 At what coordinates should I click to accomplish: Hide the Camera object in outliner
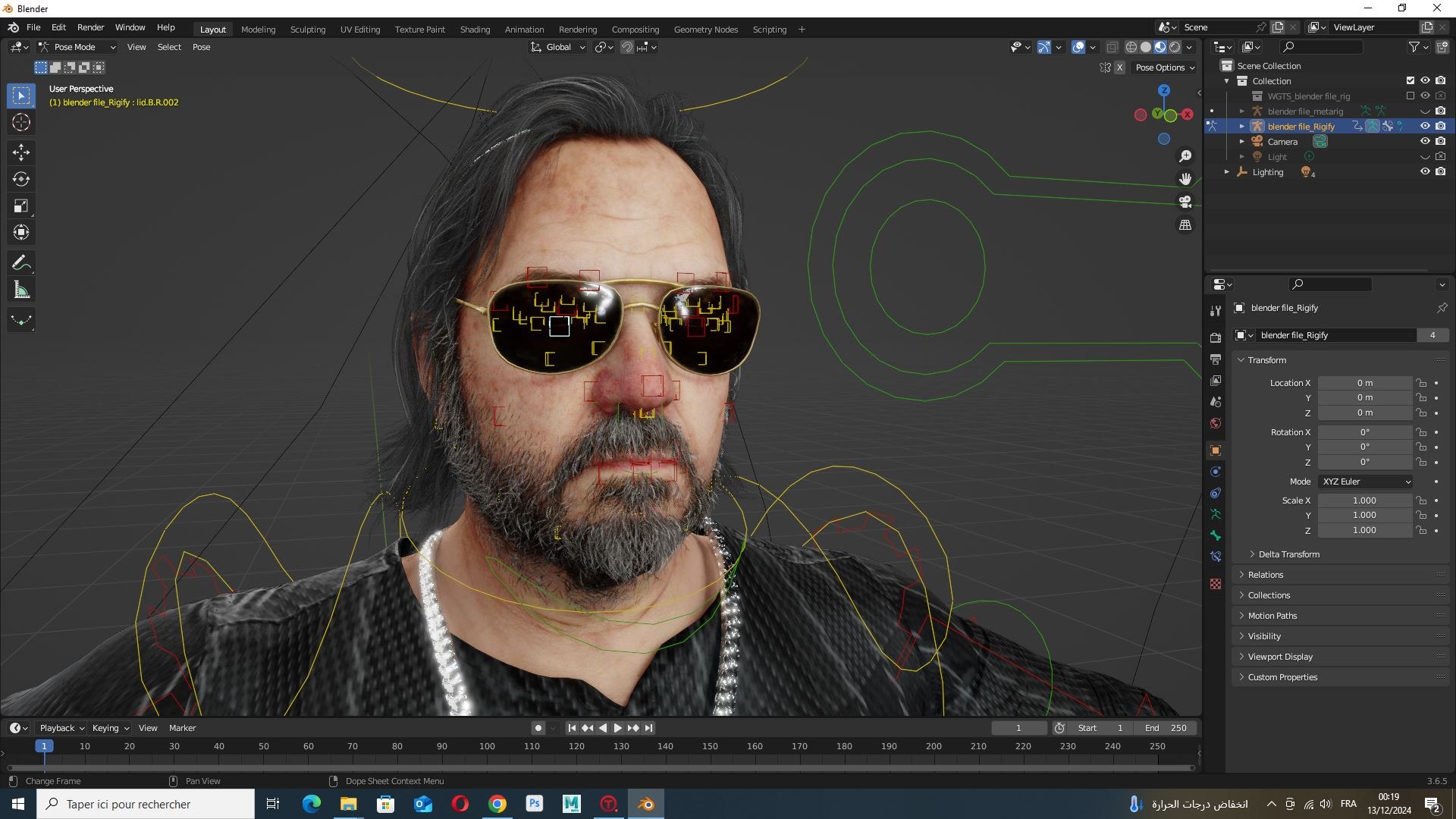pos(1425,142)
